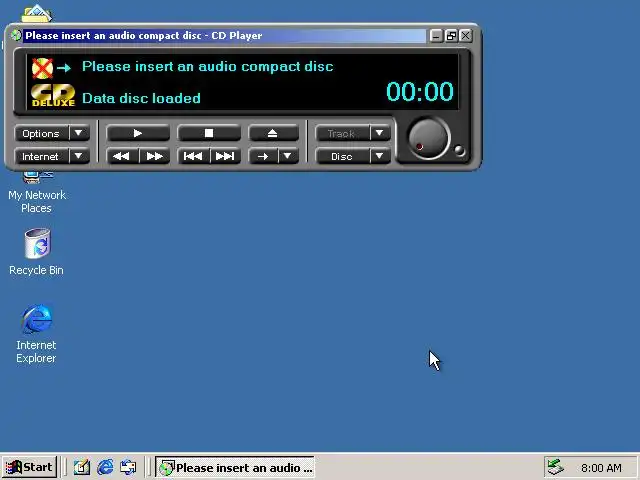The width and height of the screenshot is (640, 480).
Task: Select the Recycle Bin desktop icon
Action: coord(37,252)
